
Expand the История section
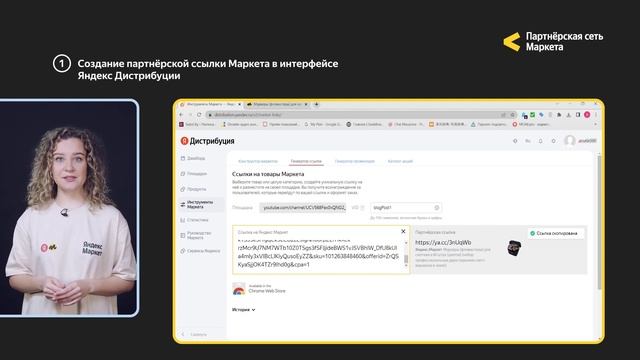coord(244,310)
